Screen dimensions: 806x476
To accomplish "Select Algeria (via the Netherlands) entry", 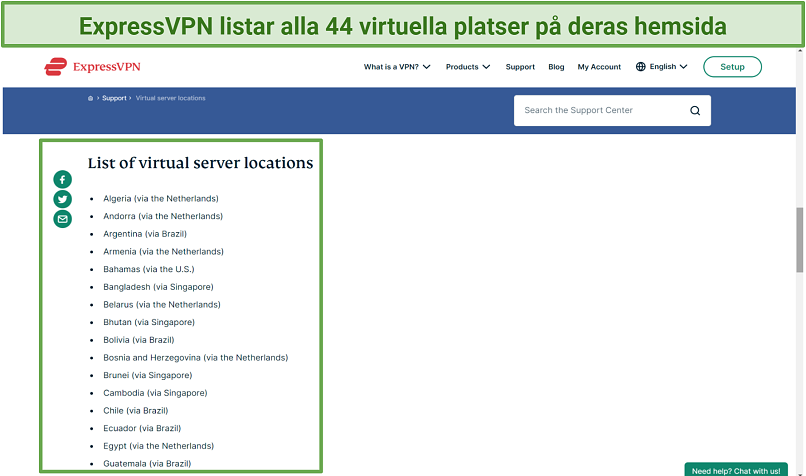I will point(161,198).
